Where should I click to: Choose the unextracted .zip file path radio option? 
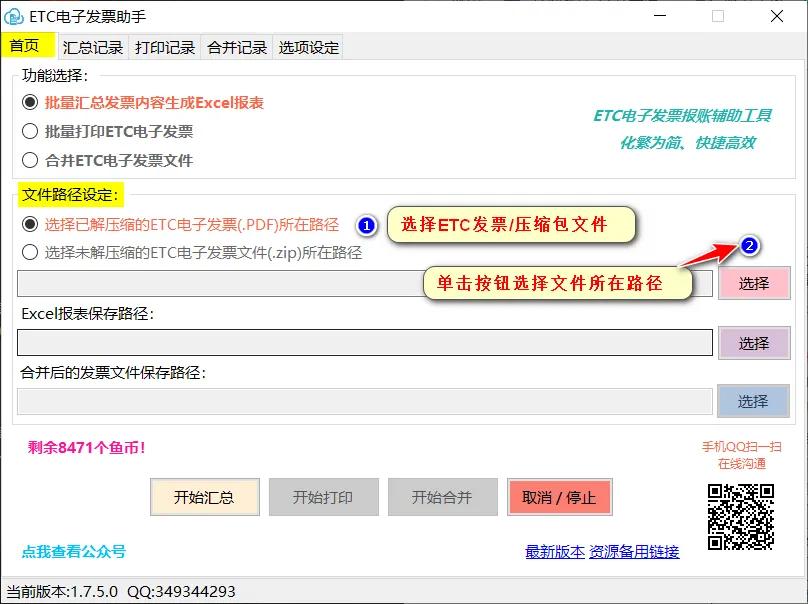coord(192,253)
